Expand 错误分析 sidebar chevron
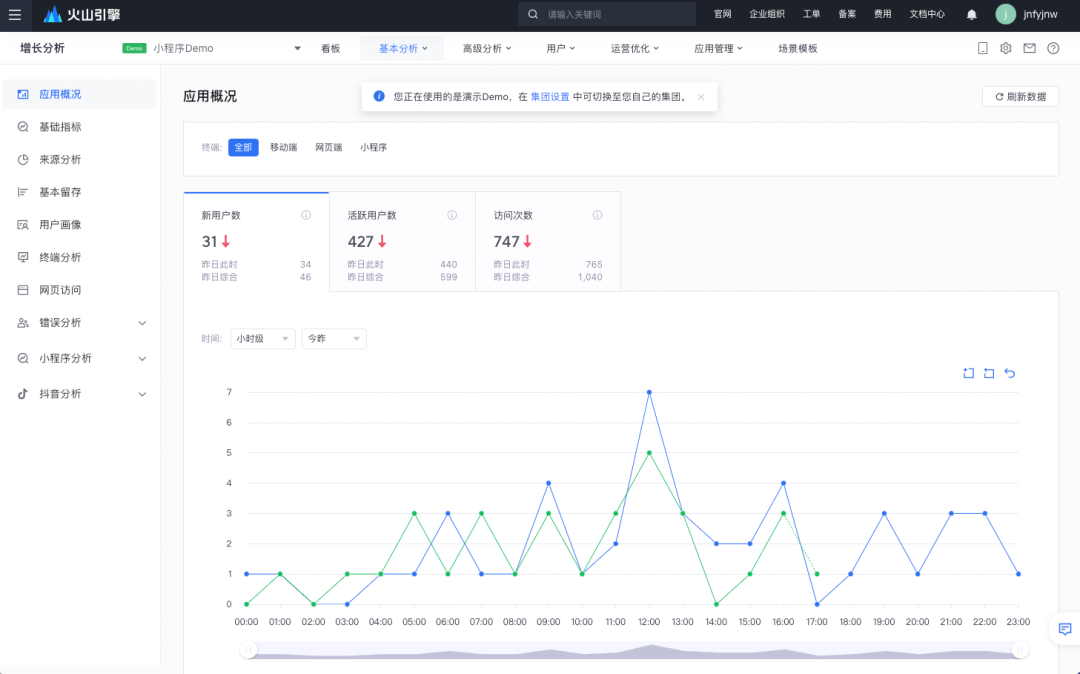Image resolution: width=1080 pixels, height=674 pixels. (x=142, y=323)
